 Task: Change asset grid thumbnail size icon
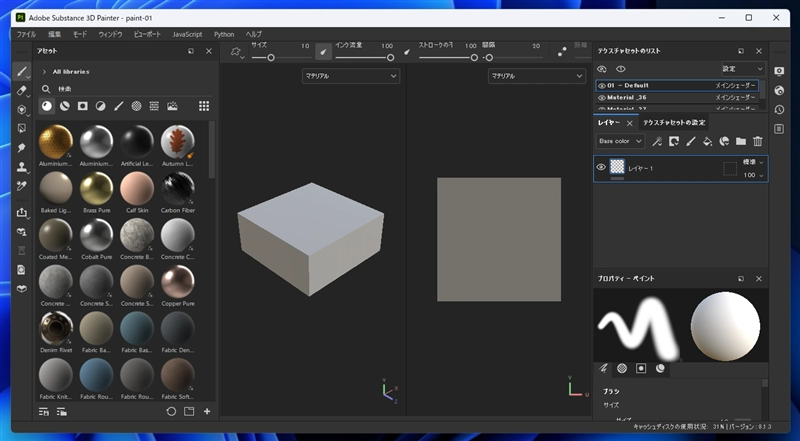tap(204, 106)
